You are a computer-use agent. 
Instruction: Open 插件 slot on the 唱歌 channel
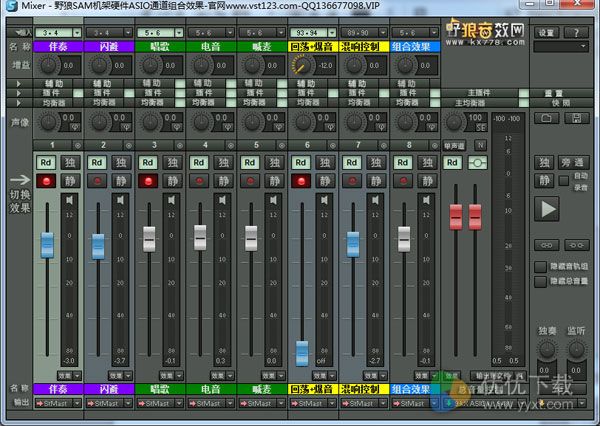155,93
